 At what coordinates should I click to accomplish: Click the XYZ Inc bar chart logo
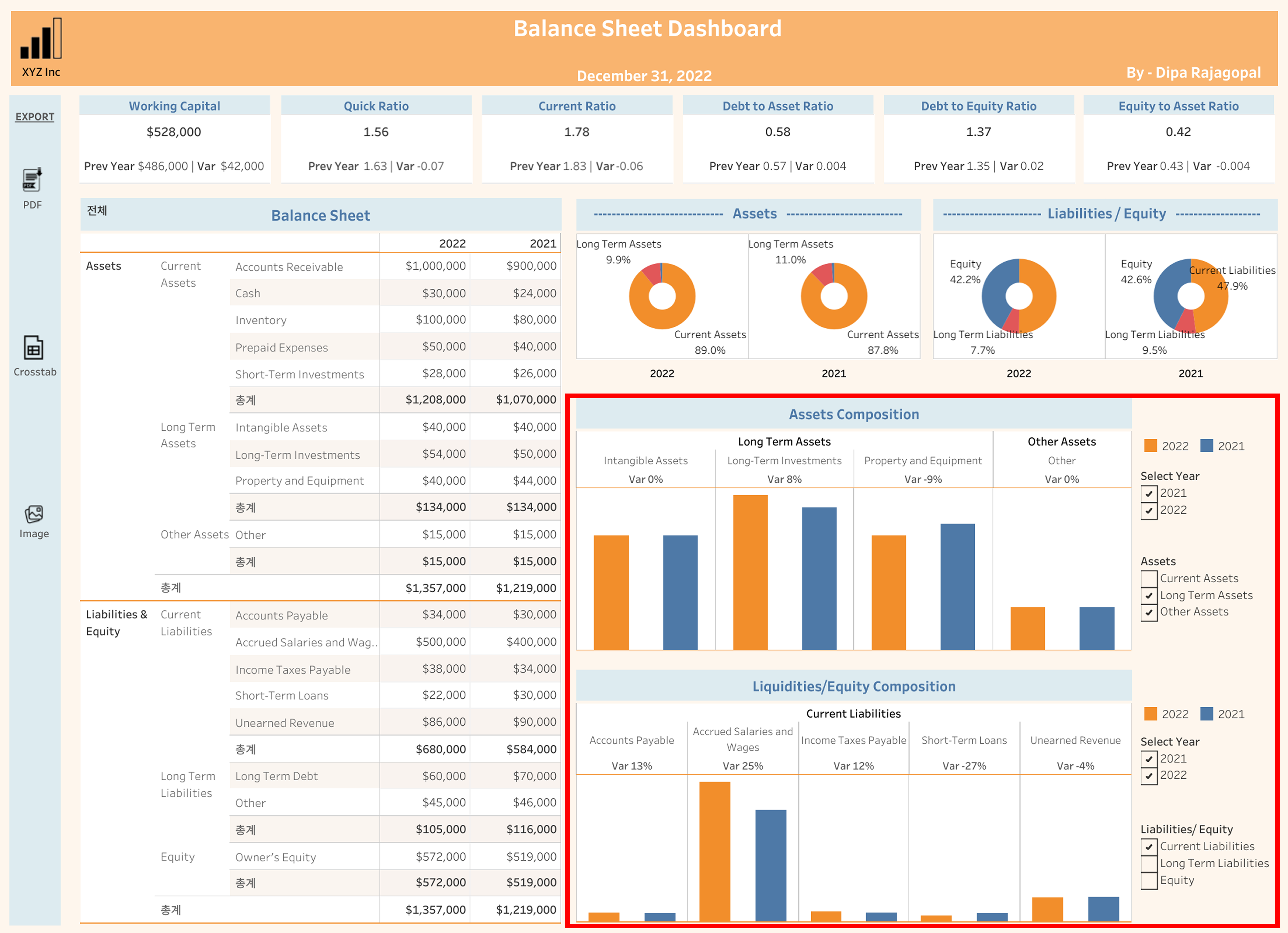(x=41, y=39)
